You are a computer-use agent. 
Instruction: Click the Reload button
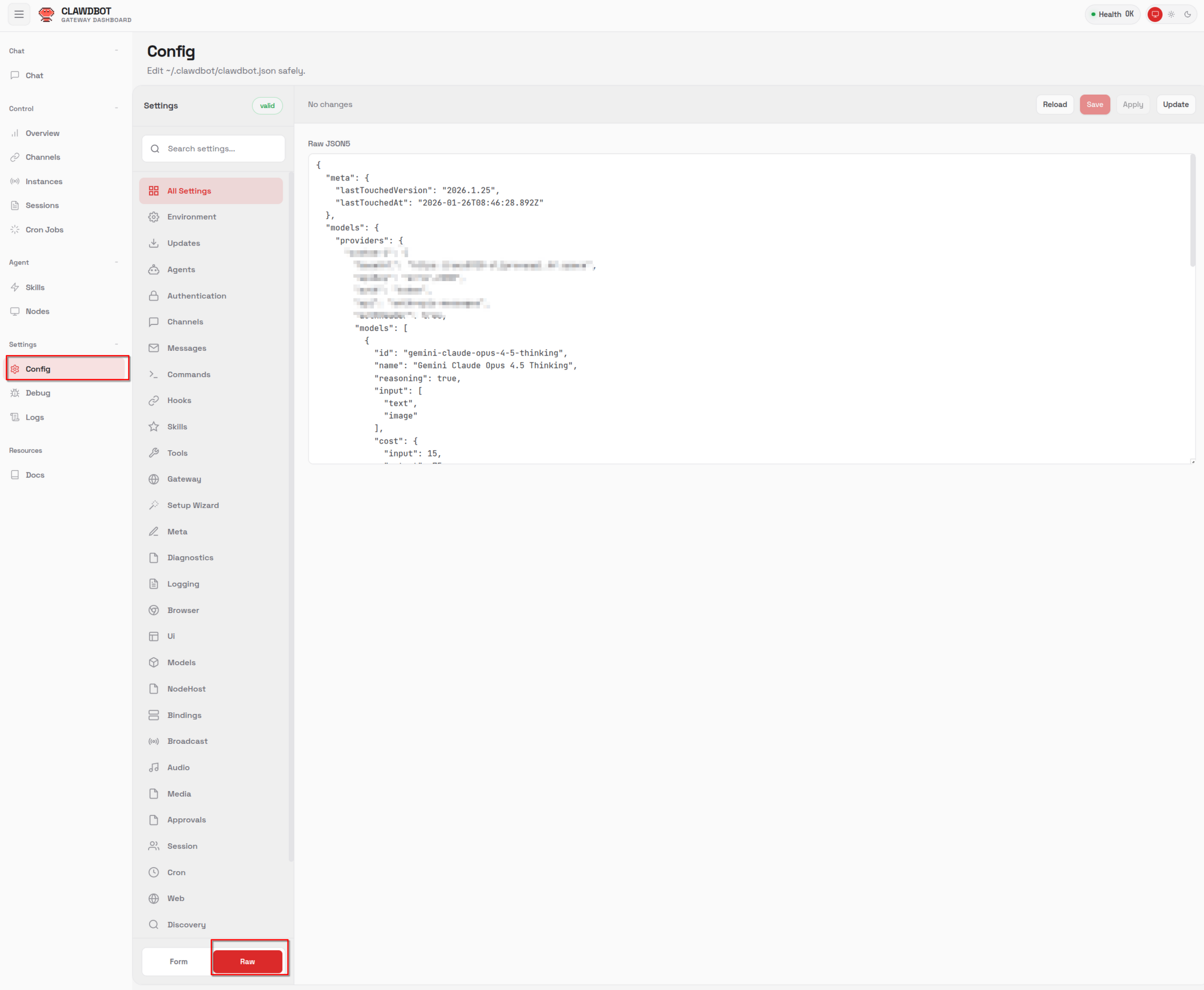coord(1055,104)
